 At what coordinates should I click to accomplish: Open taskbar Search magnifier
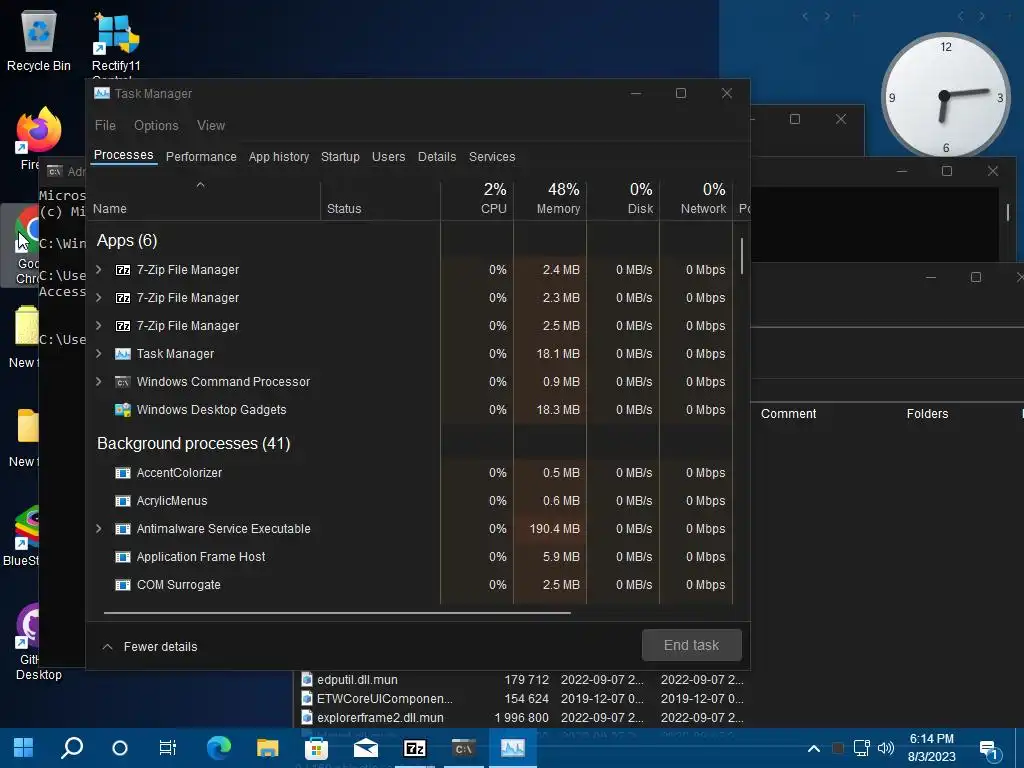[72, 748]
